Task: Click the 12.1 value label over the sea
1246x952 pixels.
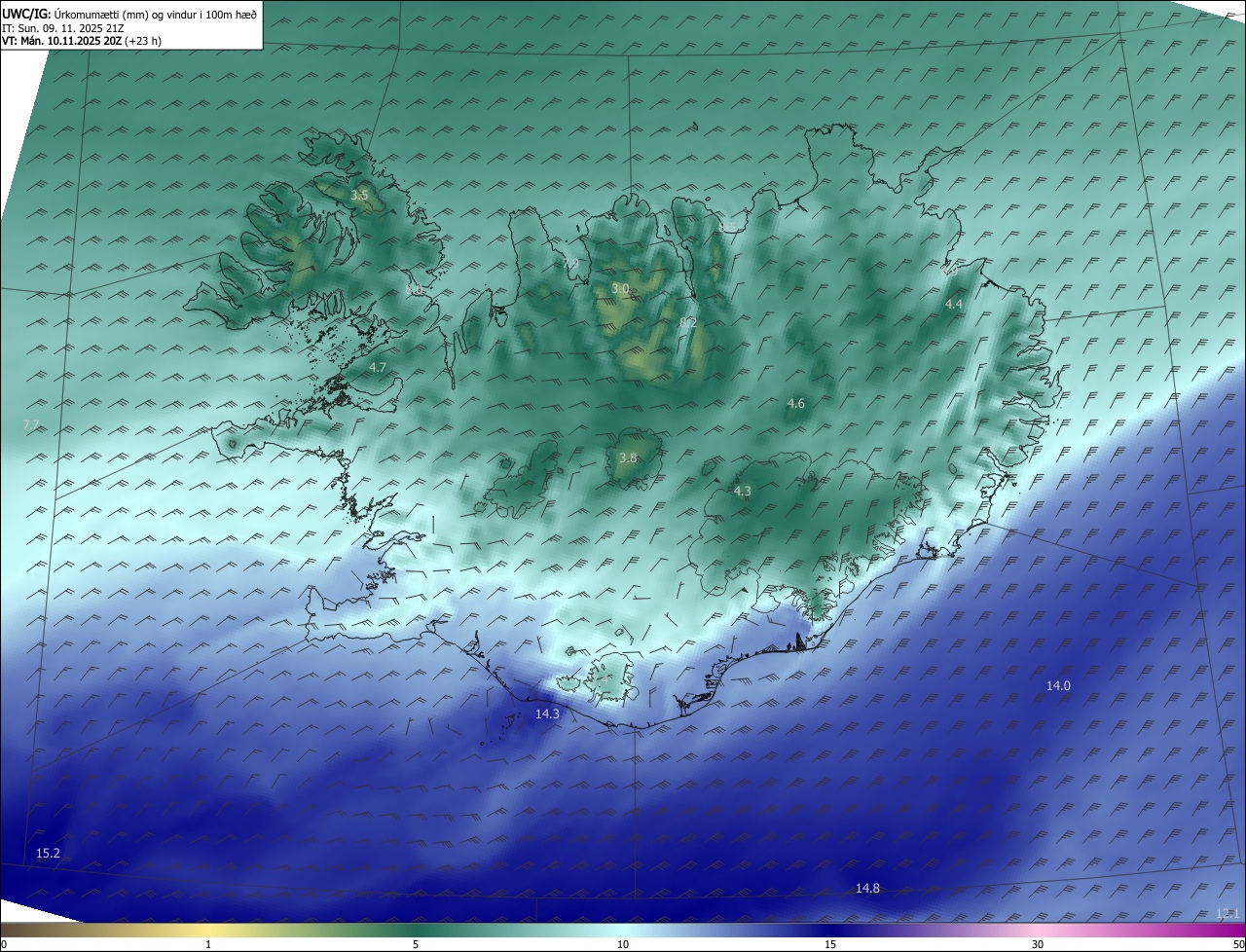Action: 1228,914
